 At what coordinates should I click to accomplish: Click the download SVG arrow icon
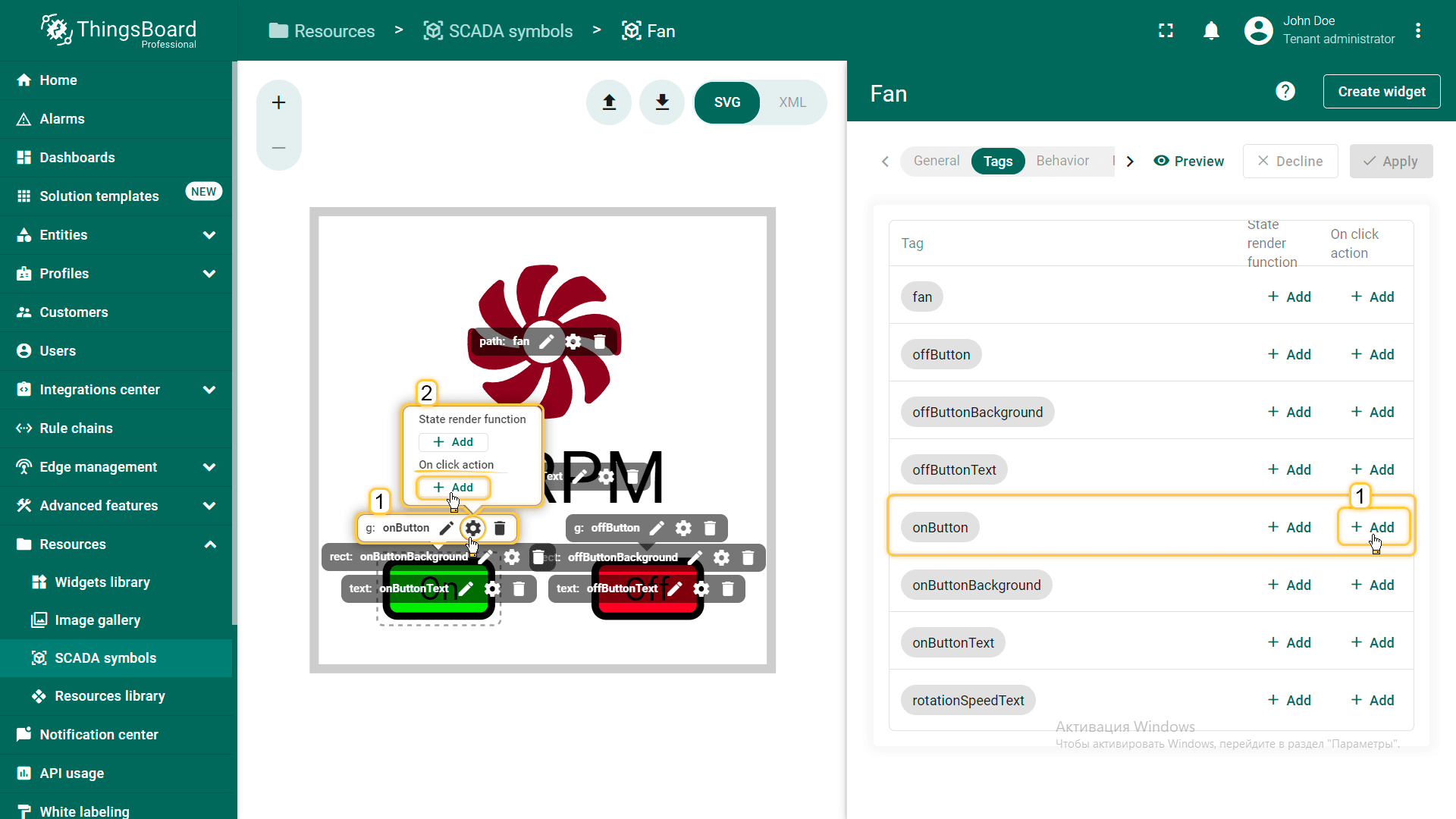click(662, 102)
